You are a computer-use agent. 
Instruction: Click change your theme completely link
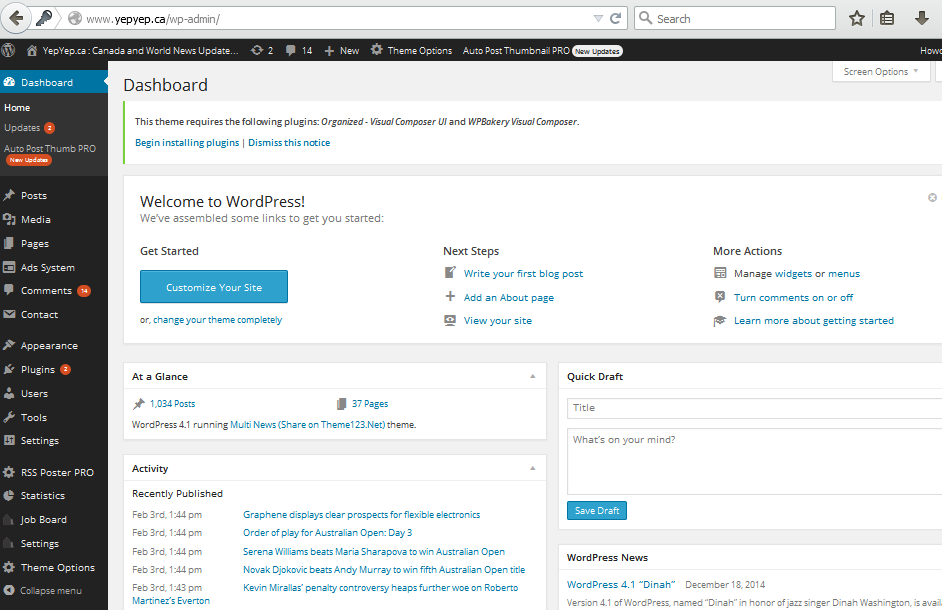(x=217, y=320)
